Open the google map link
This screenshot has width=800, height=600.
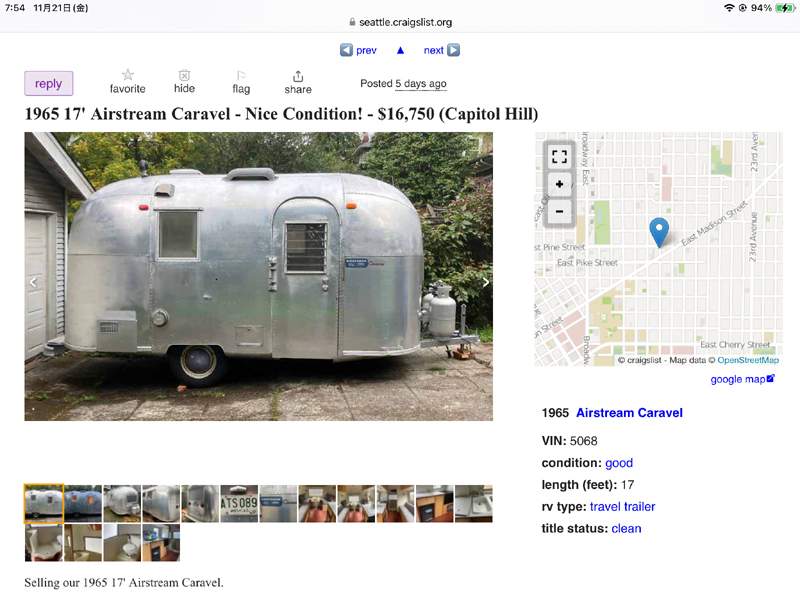pos(742,379)
